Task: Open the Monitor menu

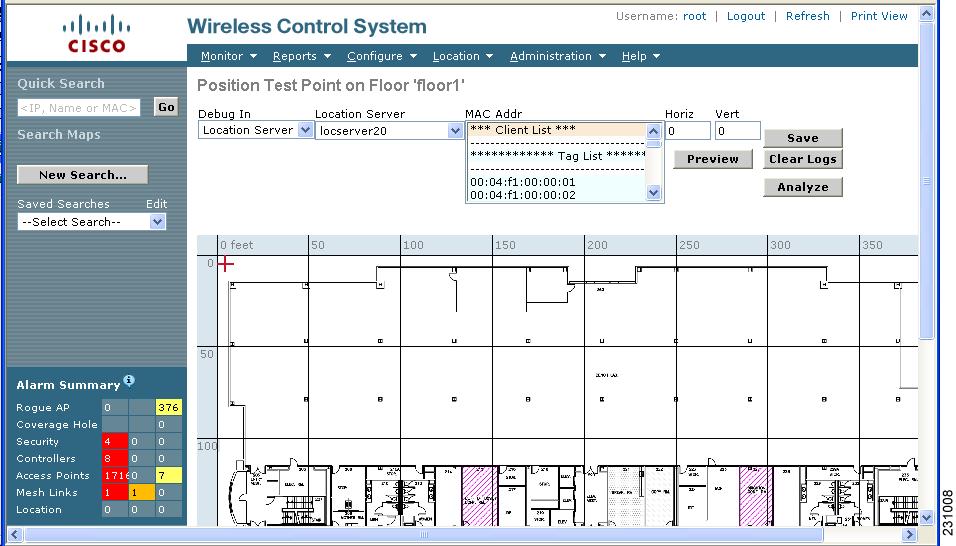Action: coord(229,56)
